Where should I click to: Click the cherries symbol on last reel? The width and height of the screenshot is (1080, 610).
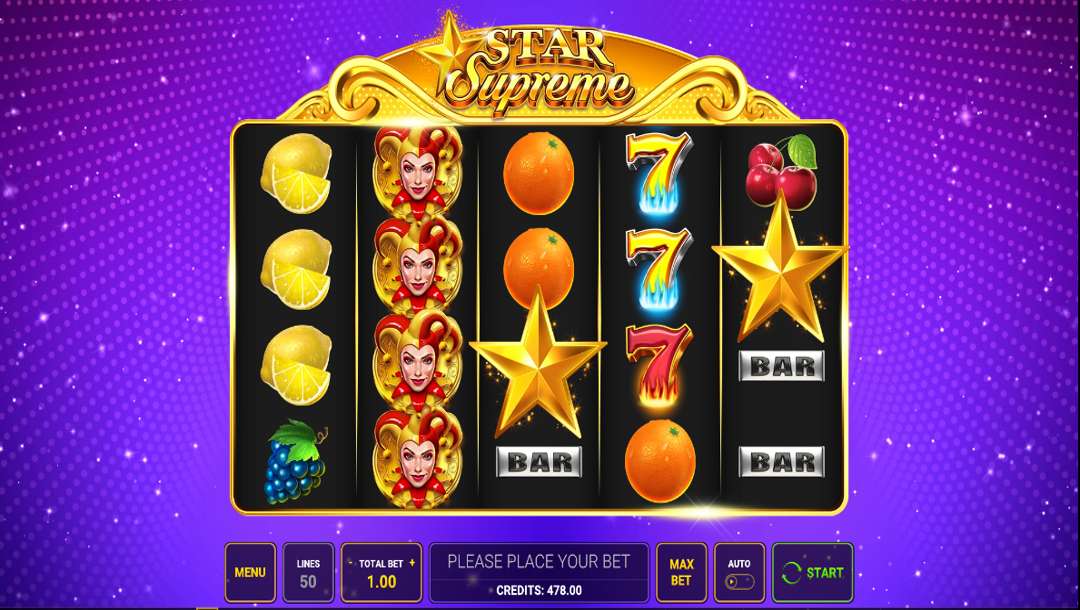click(x=782, y=171)
